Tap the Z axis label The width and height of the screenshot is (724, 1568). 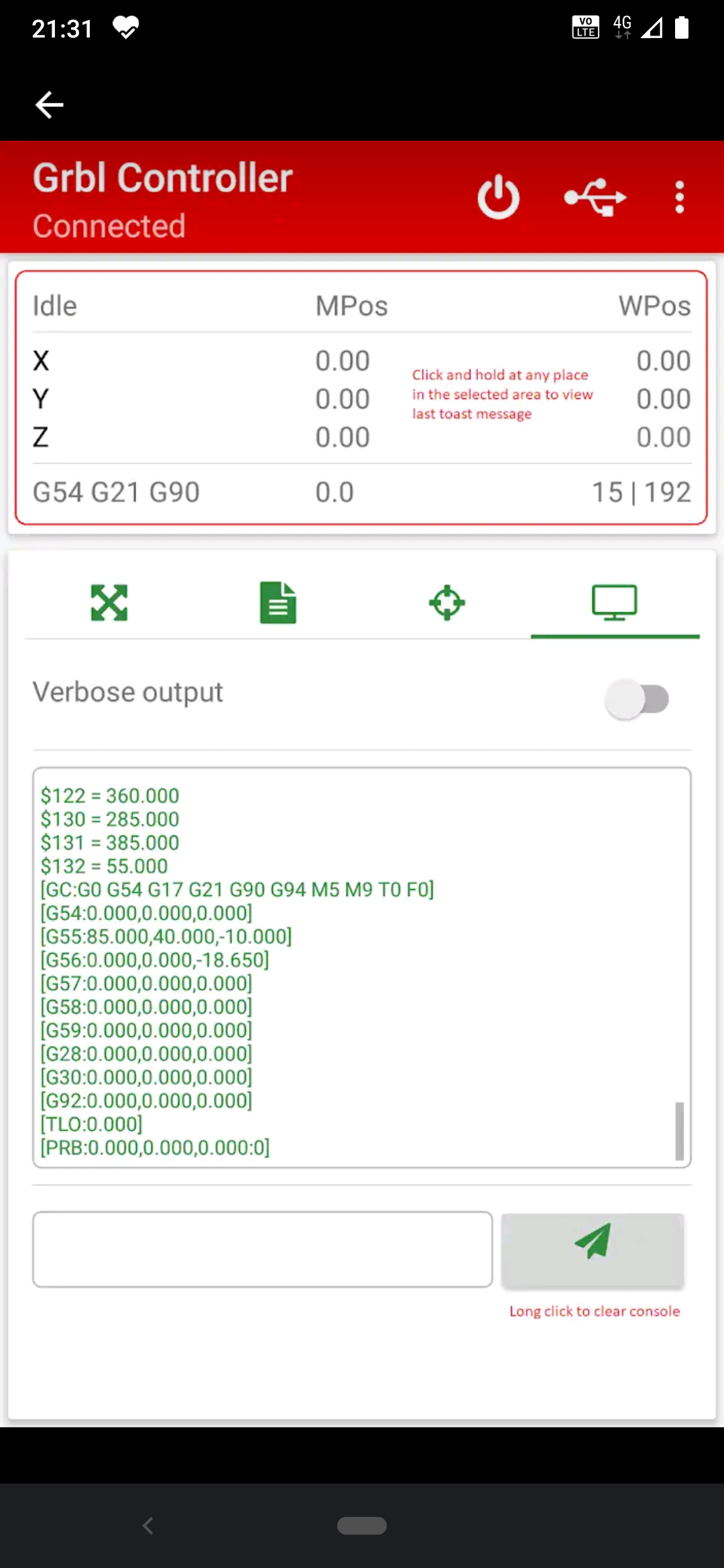41,438
